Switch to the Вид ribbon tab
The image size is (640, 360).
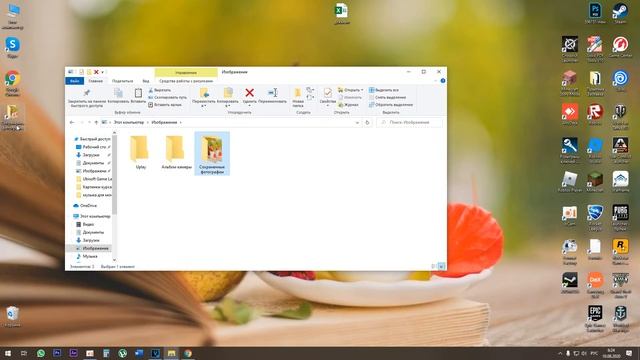[x=146, y=81]
